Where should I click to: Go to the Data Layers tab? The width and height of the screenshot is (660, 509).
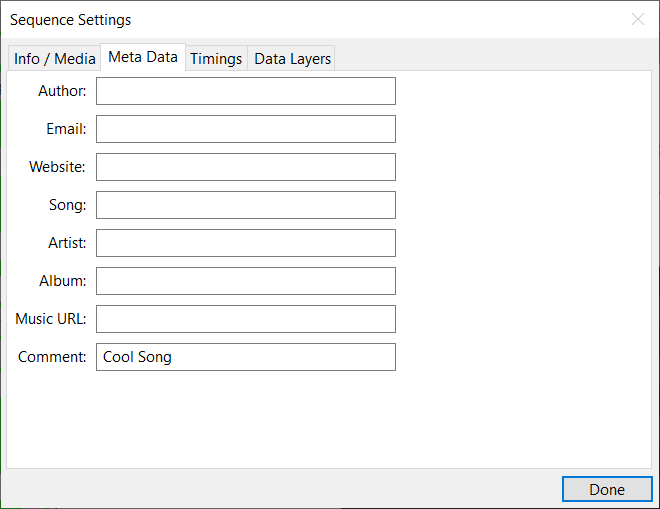(292, 59)
